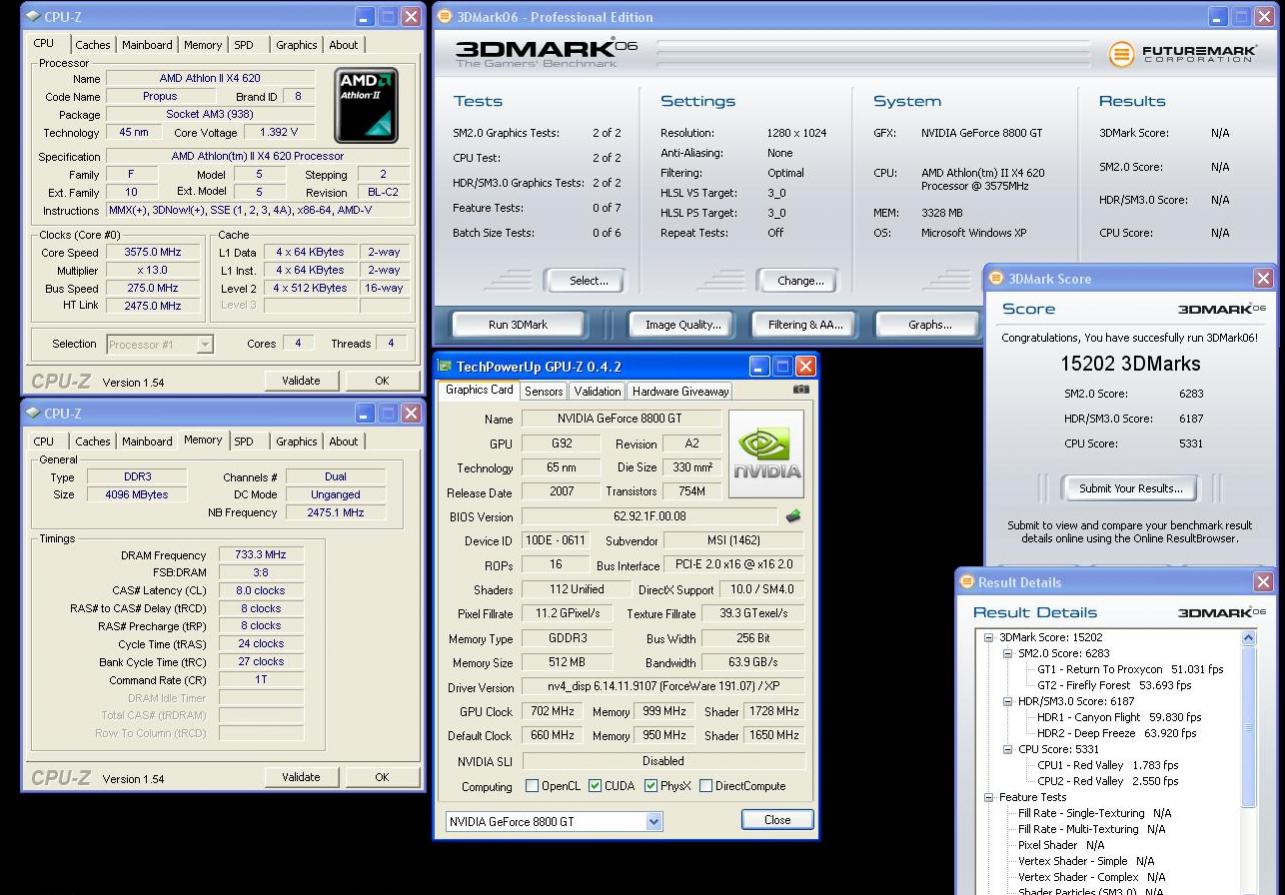This screenshot has height=895, width=1285.
Task: Open the Image Quality... button
Action: (683, 324)
